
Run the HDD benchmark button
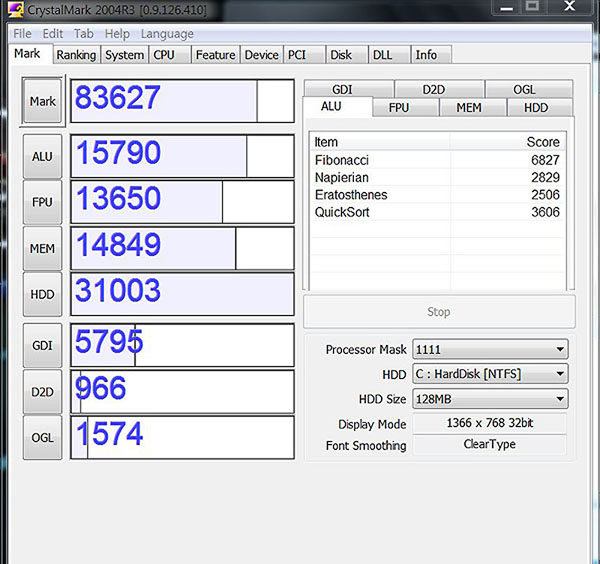pos(42,294)
